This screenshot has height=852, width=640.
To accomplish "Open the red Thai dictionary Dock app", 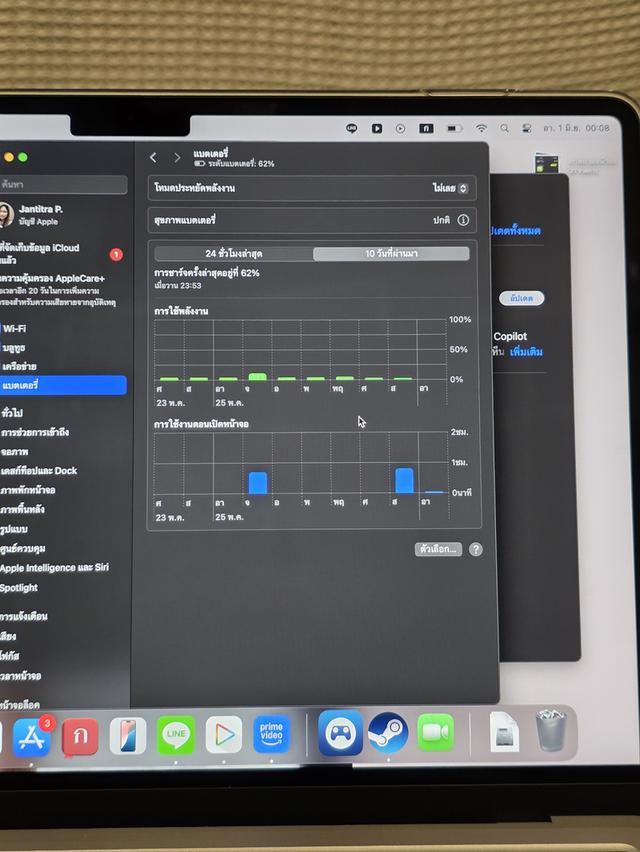I will pyautogui.click(x=80, y=737).
